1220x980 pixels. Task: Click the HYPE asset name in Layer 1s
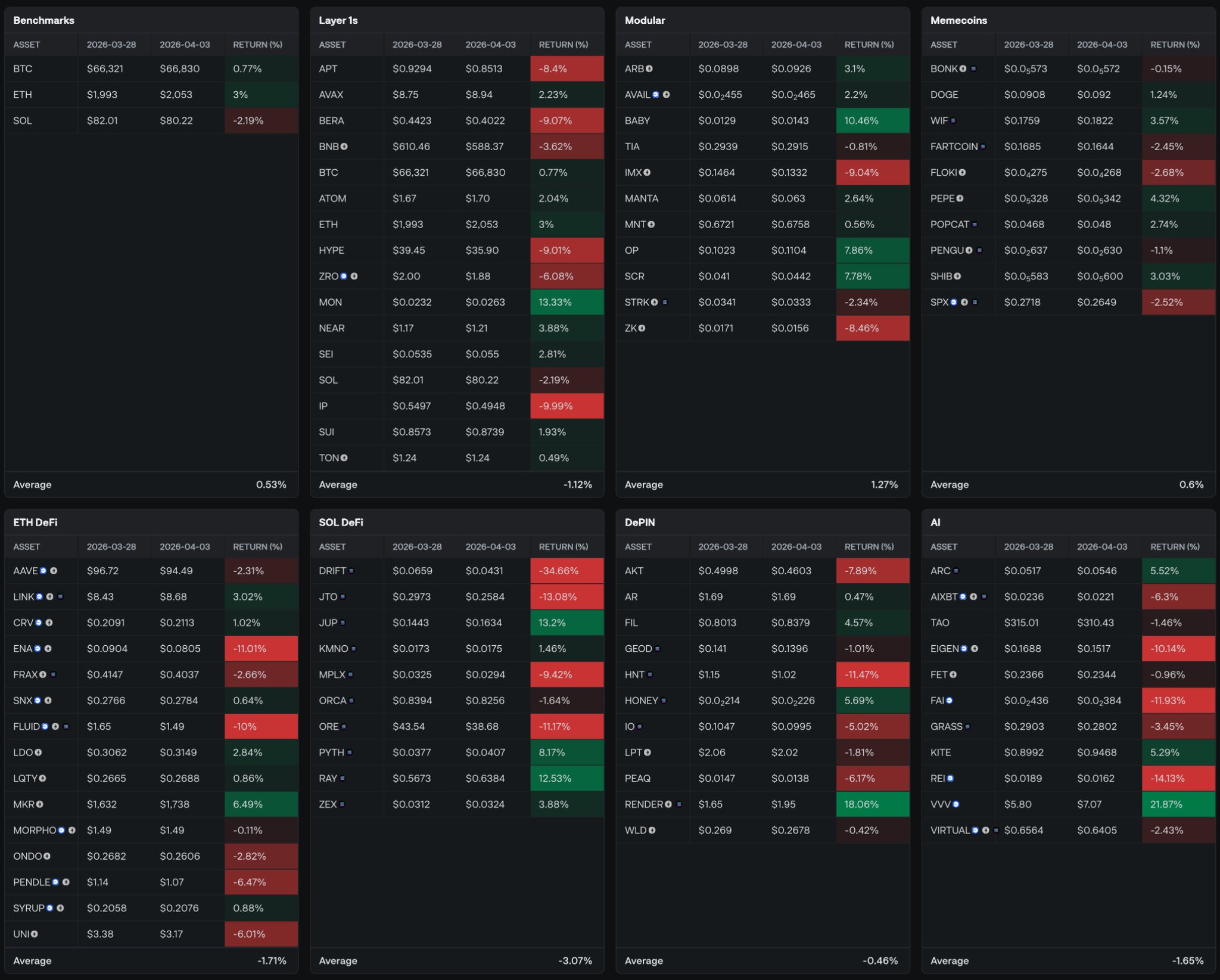coord(331,250)
